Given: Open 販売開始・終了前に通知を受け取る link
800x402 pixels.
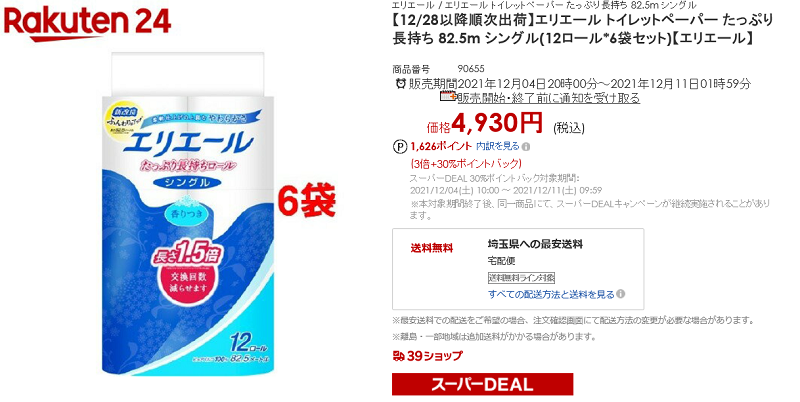Looking at the screenshot, I should click(x=548, y=97).
